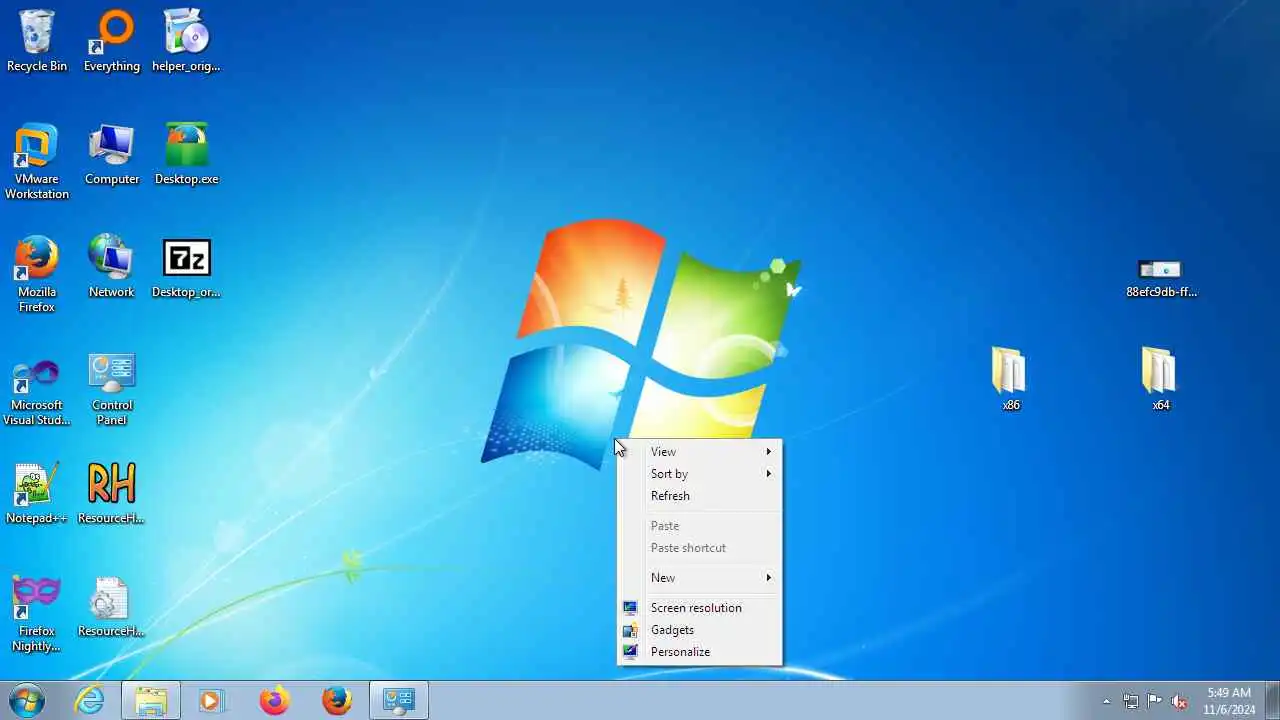Click the network tray icon
This screenshot has height=720, width=1280.
coord(1131,701)
